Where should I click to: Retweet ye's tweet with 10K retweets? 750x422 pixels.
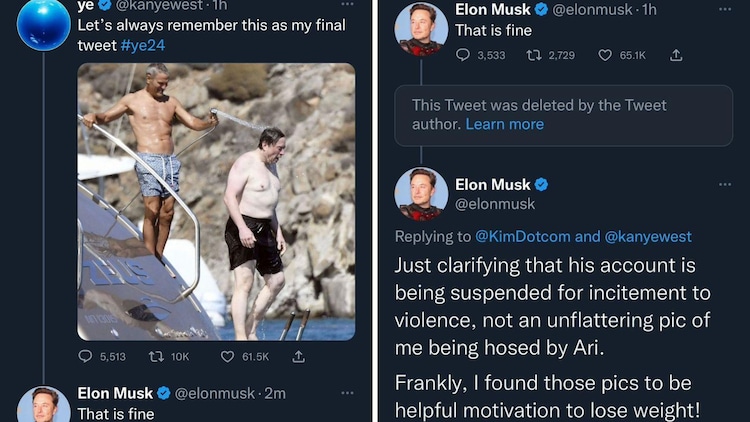tap(155, 356)
